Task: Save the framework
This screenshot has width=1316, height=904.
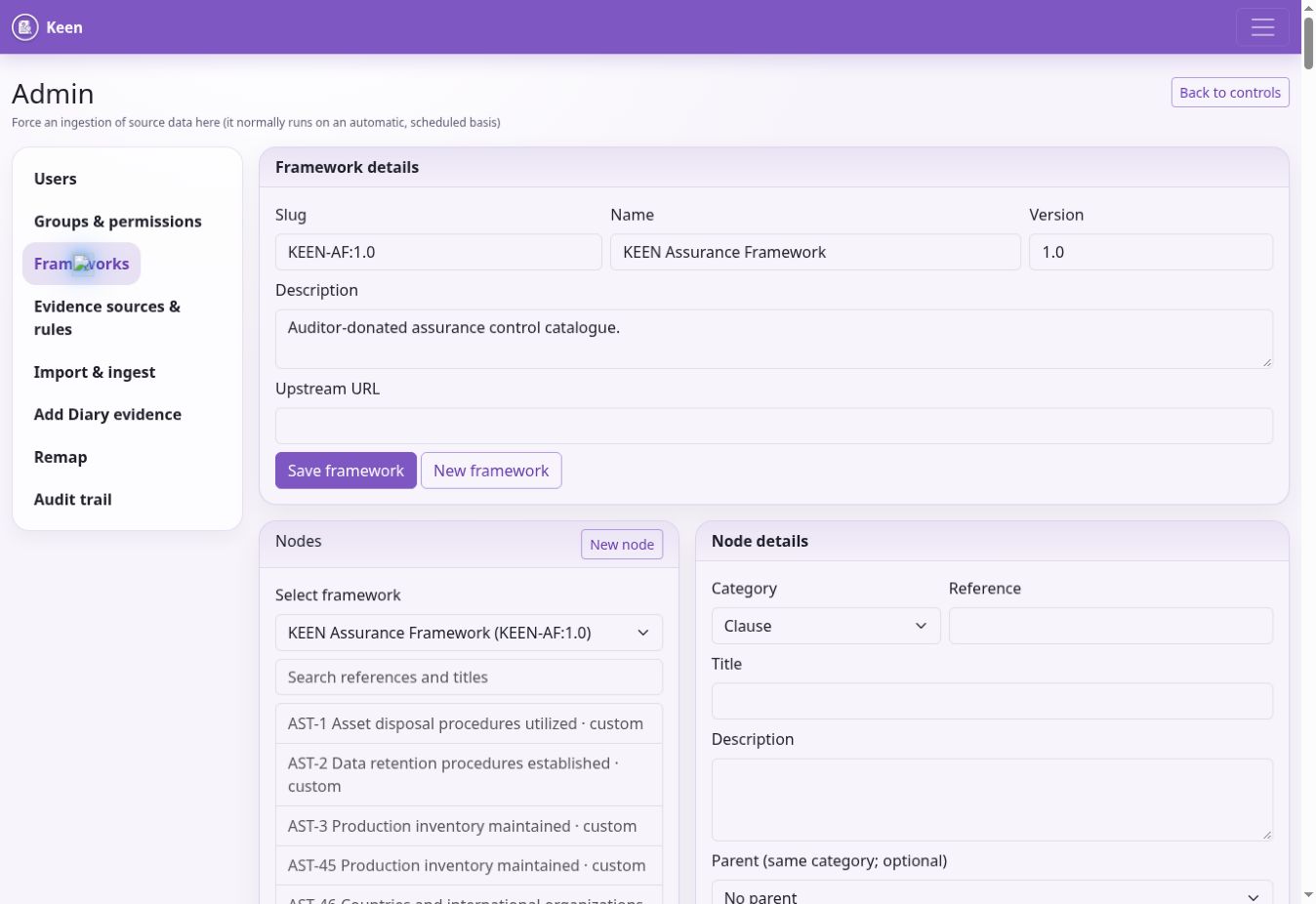Action: pyautogui.click(x=346, y=471)
